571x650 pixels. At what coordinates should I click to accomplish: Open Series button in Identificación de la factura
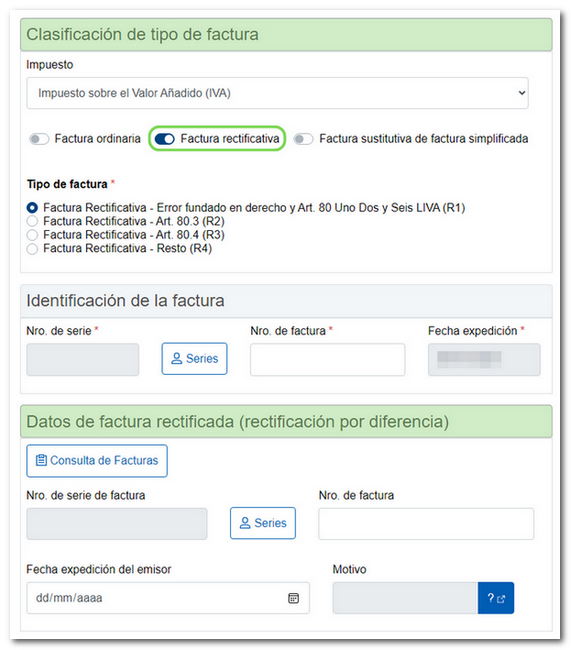[194, 359]
